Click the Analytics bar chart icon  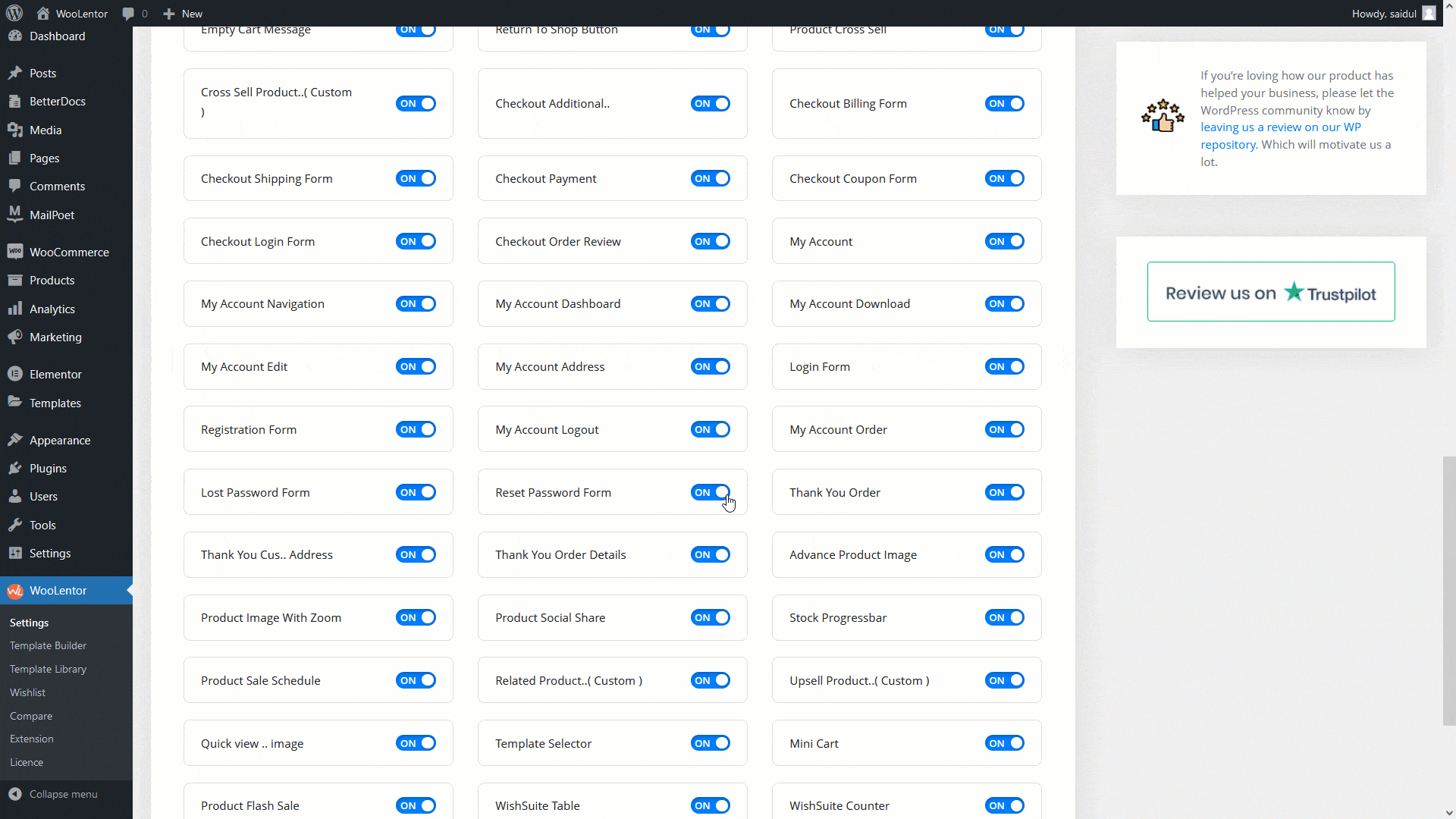click(15, 309)
